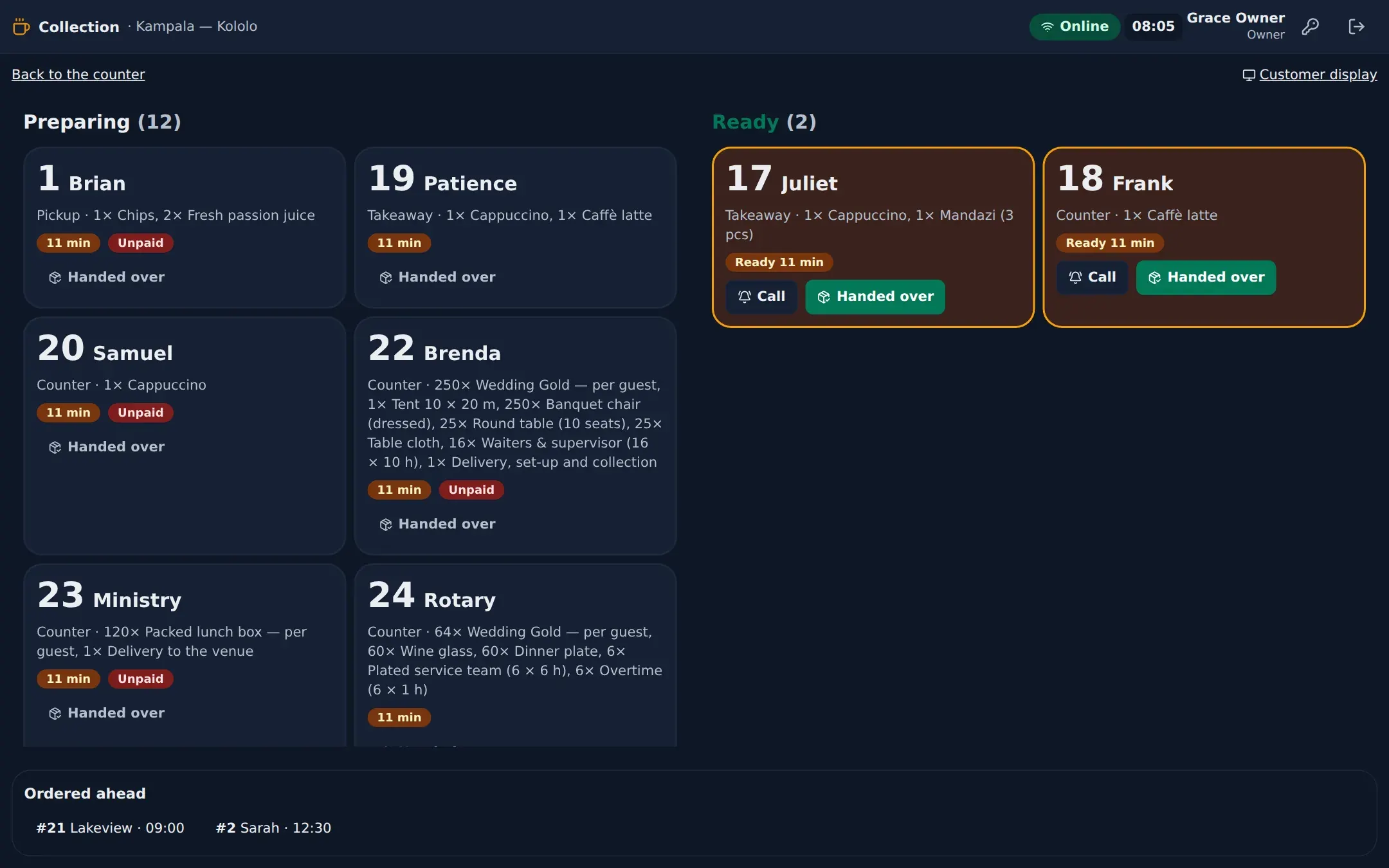Click the Unpaid badge on Brian's order
Viewport: 1389px width, 868px height.
pos(140,243)
